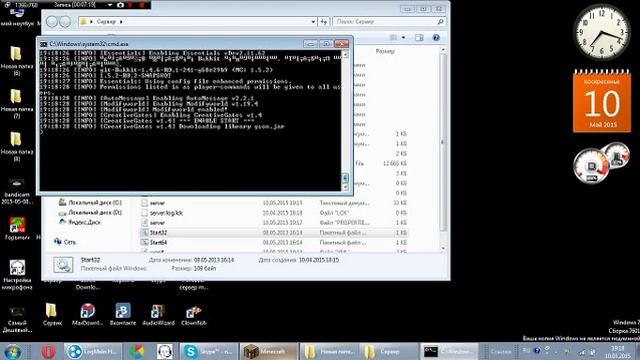Select the Вконтакте desktop shortcut
This screenshot has height=360, width=640.
point(123,314)
